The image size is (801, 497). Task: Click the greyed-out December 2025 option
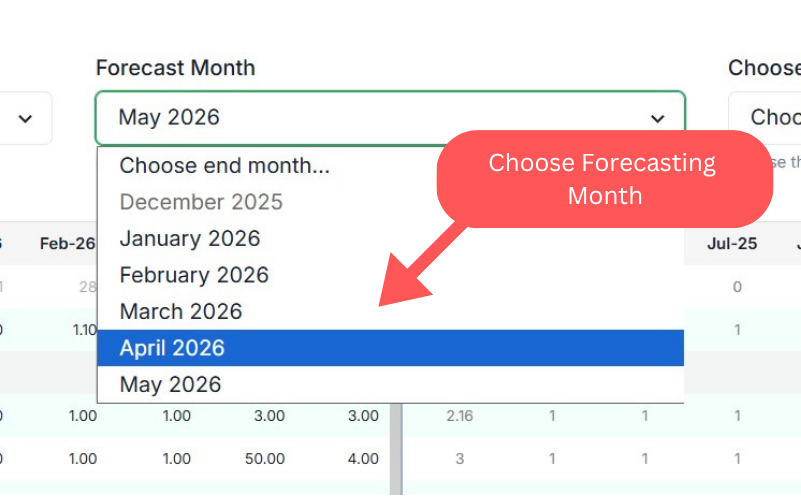point(201,202)
